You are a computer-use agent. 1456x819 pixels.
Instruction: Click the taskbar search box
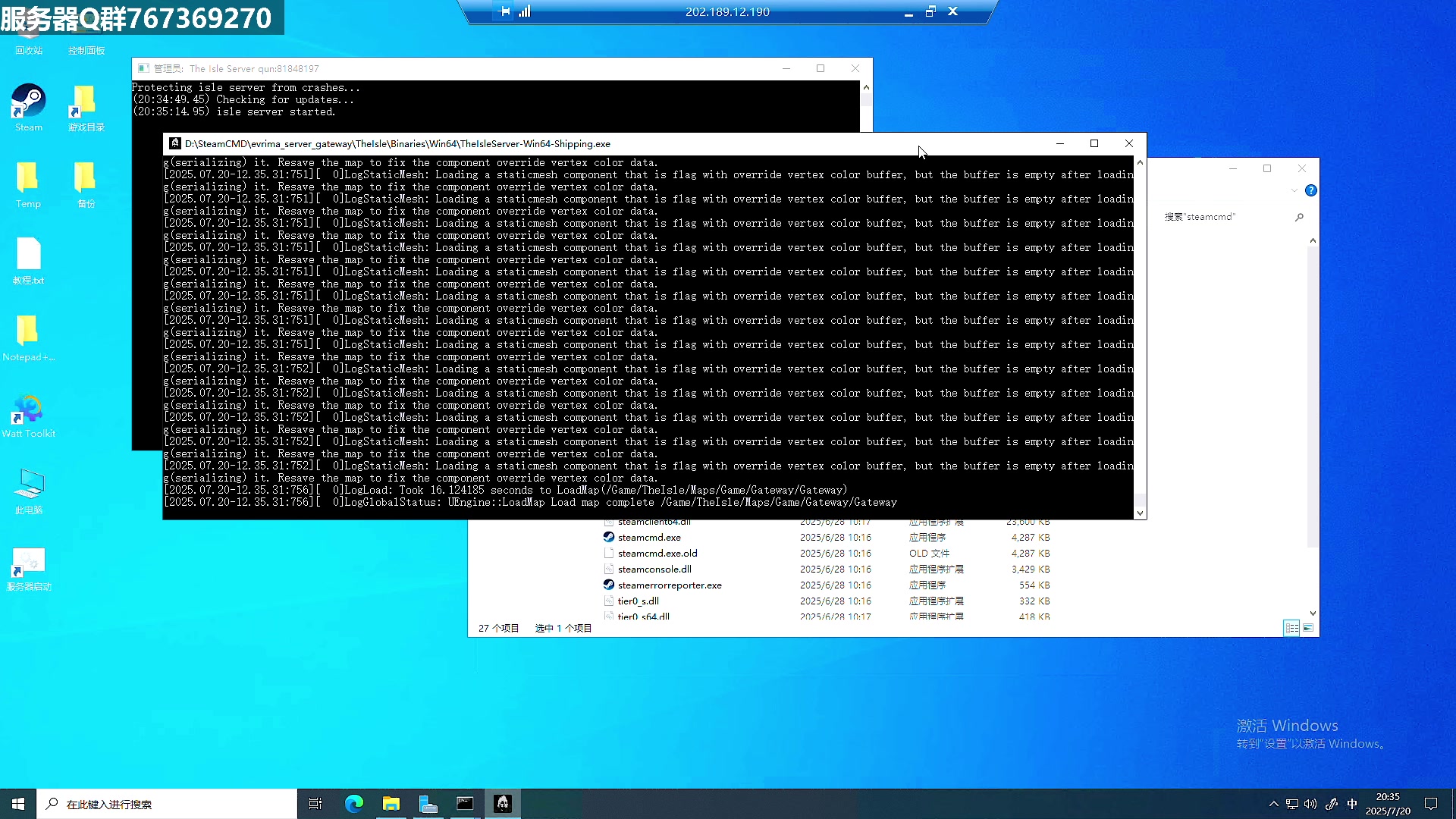(167, 804)
